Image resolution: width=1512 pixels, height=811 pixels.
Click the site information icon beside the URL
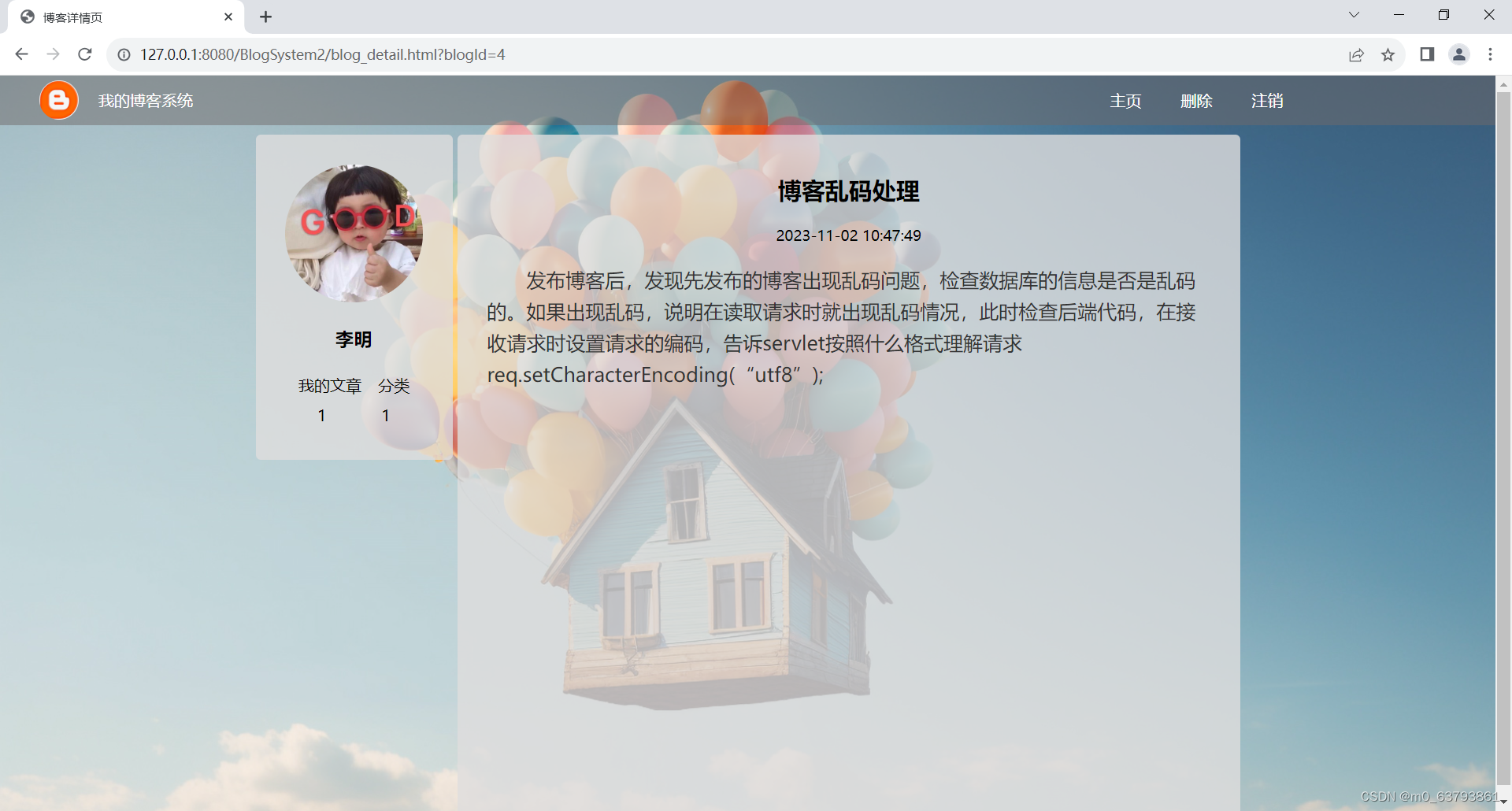[x=124, y=54]
